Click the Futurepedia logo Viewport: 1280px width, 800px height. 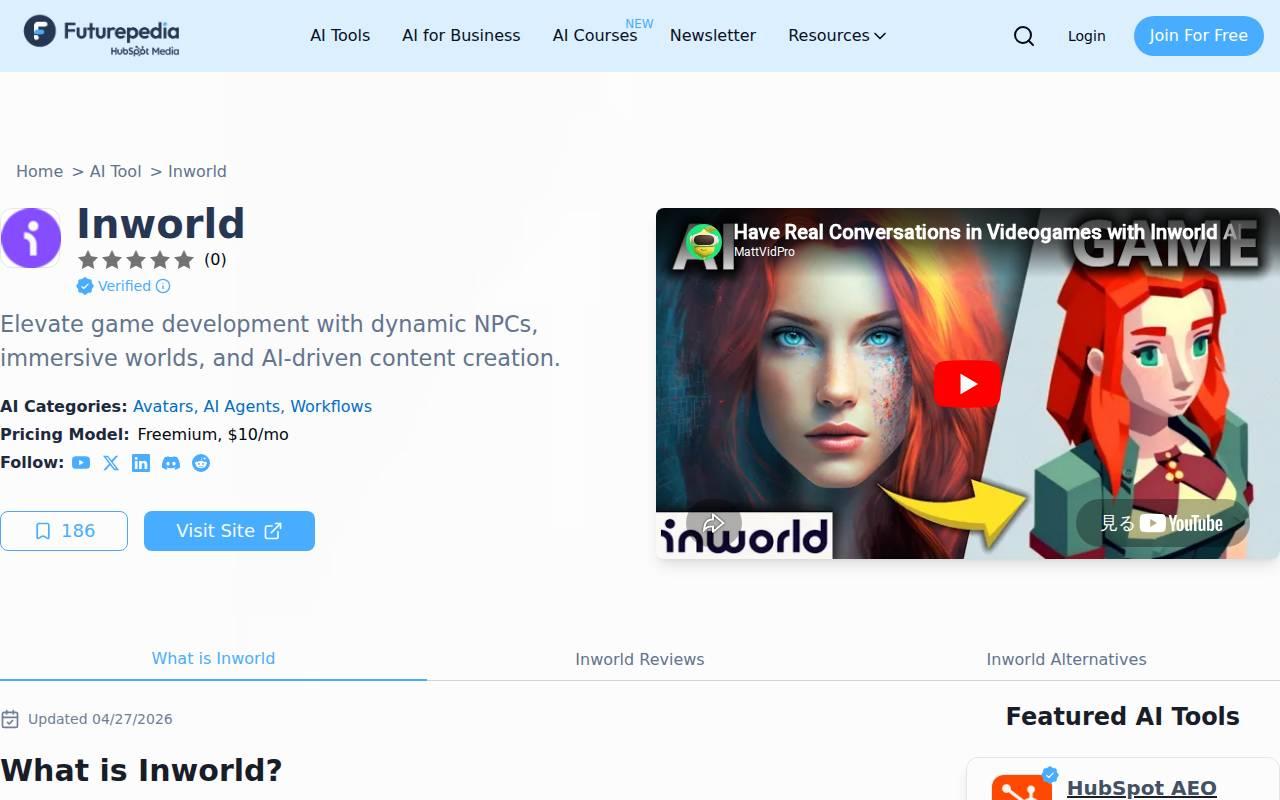point(102,36)
